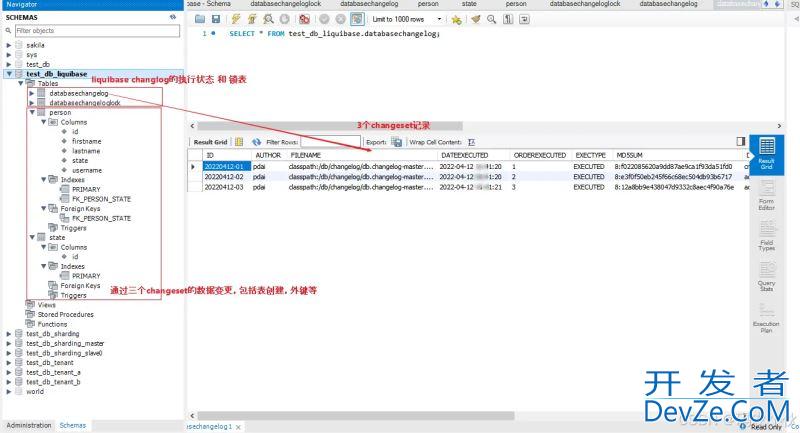Toggle Wrap Cell Content for results
The image size is (800, 433).
[471, 142]
